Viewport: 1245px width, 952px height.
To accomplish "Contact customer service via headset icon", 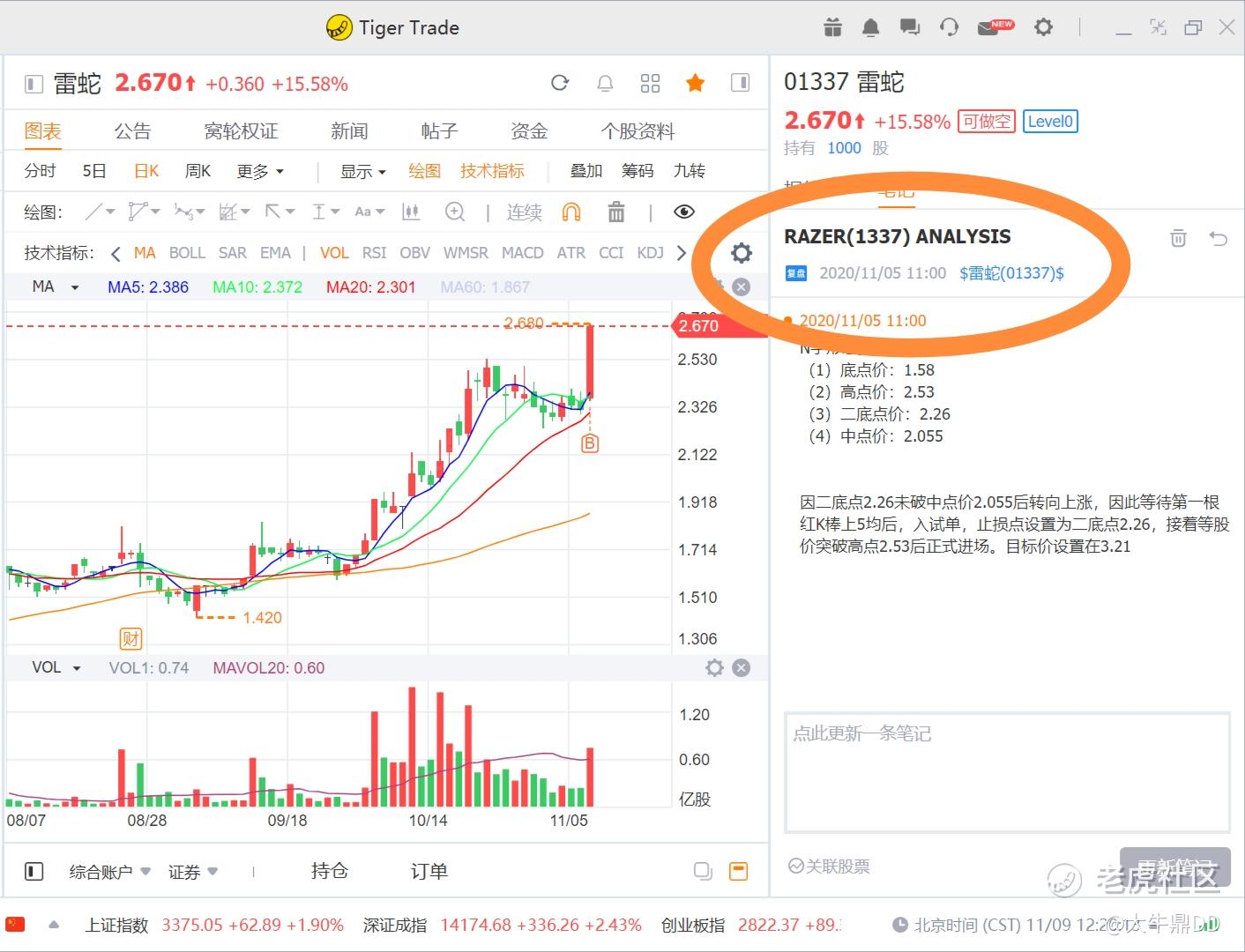I will (949, 27).
